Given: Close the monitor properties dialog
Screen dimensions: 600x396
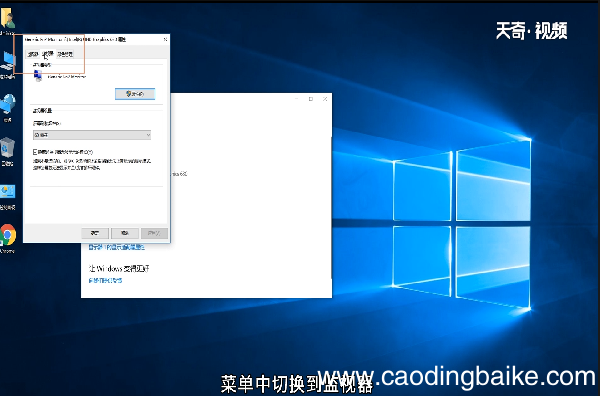Looking at the screenshot, I should pos(165,39).
